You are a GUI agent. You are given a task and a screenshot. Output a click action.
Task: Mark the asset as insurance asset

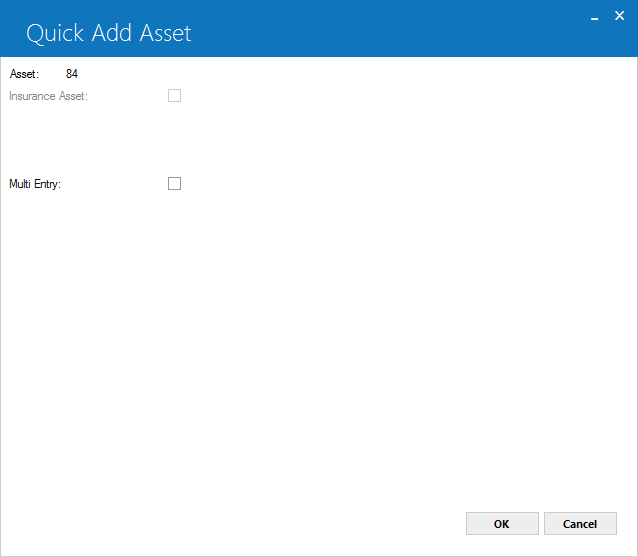click(174, 96)
